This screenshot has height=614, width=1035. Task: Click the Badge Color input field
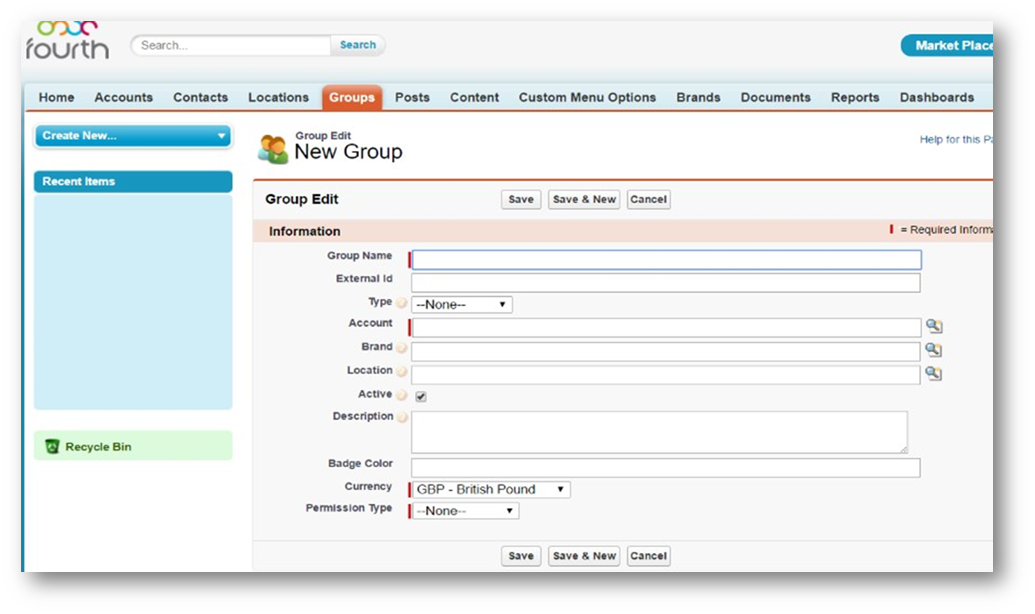point(665,468)
